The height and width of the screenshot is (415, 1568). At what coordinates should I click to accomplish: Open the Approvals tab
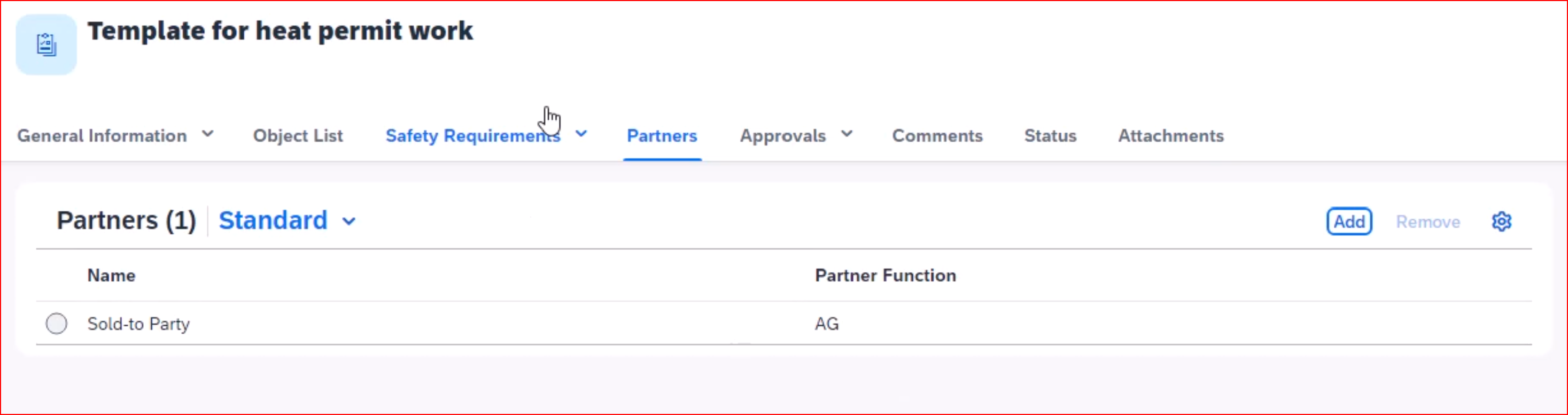(x=782, y=135)
